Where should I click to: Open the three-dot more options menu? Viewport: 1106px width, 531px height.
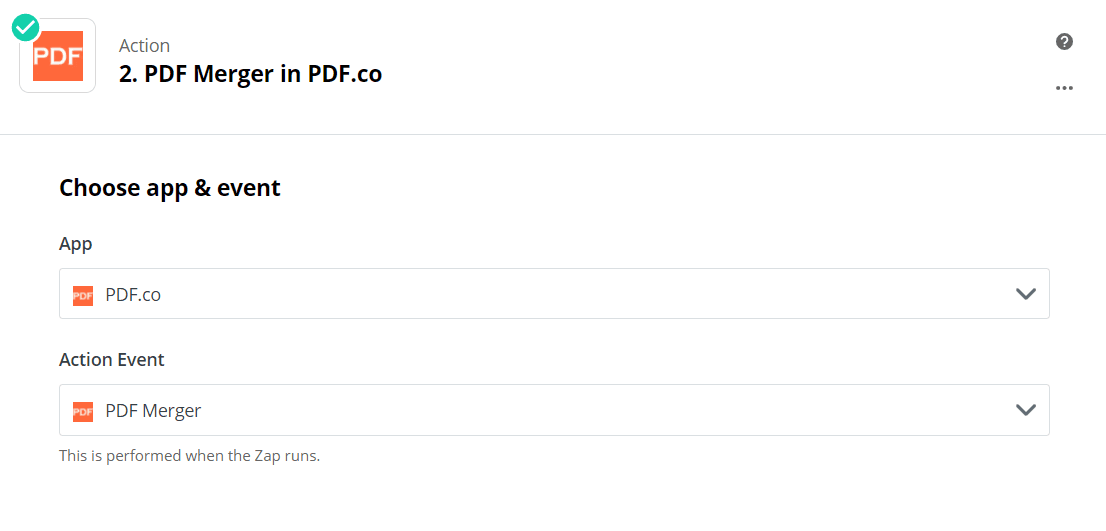point(1064,88)
